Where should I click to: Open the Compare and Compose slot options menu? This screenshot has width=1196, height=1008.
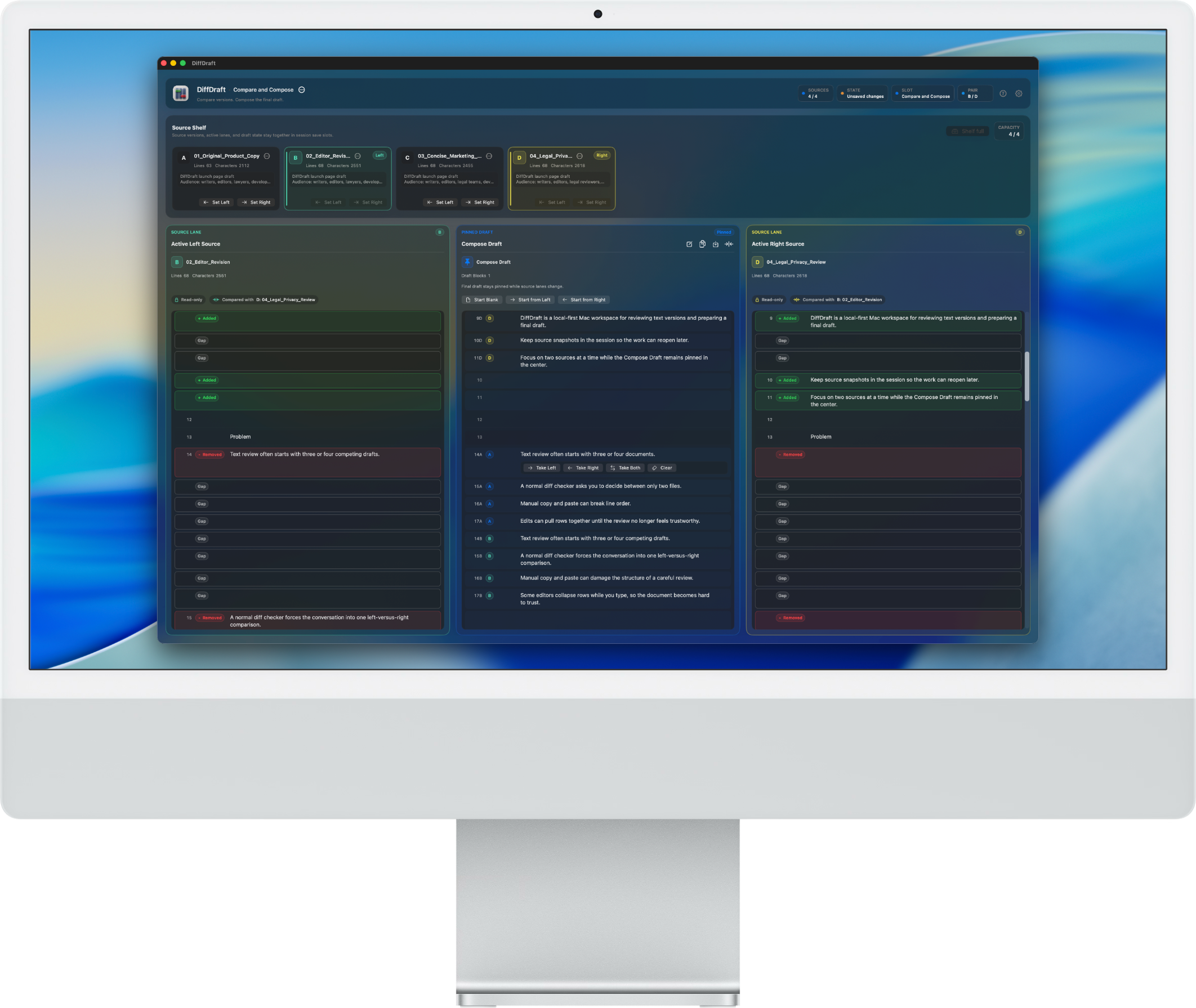(302, 89)
